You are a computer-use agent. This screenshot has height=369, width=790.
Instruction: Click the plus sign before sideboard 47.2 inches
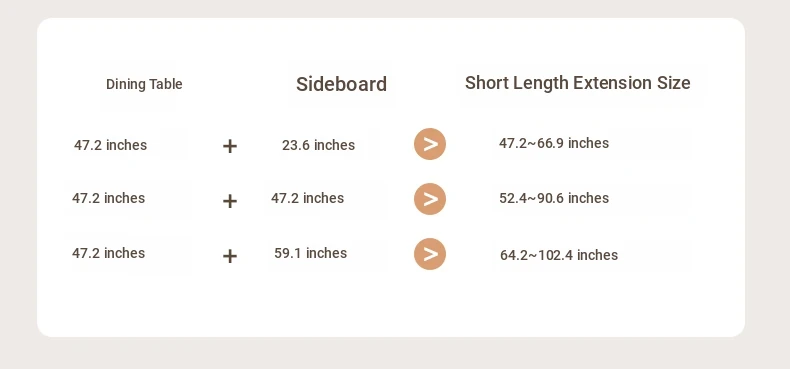230,202
